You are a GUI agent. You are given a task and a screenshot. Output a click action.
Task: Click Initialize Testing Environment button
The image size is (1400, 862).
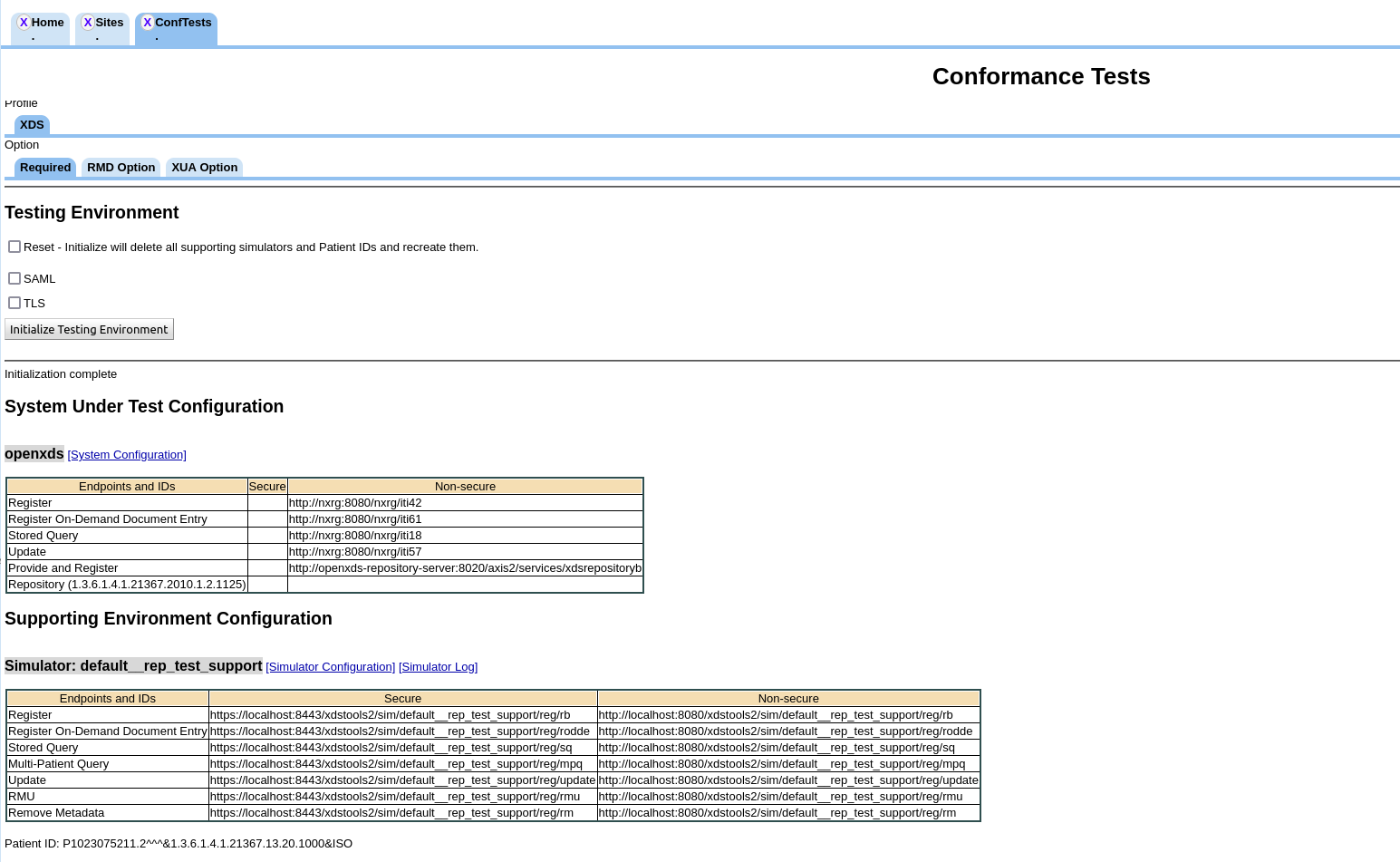click(x=89, y=329)
